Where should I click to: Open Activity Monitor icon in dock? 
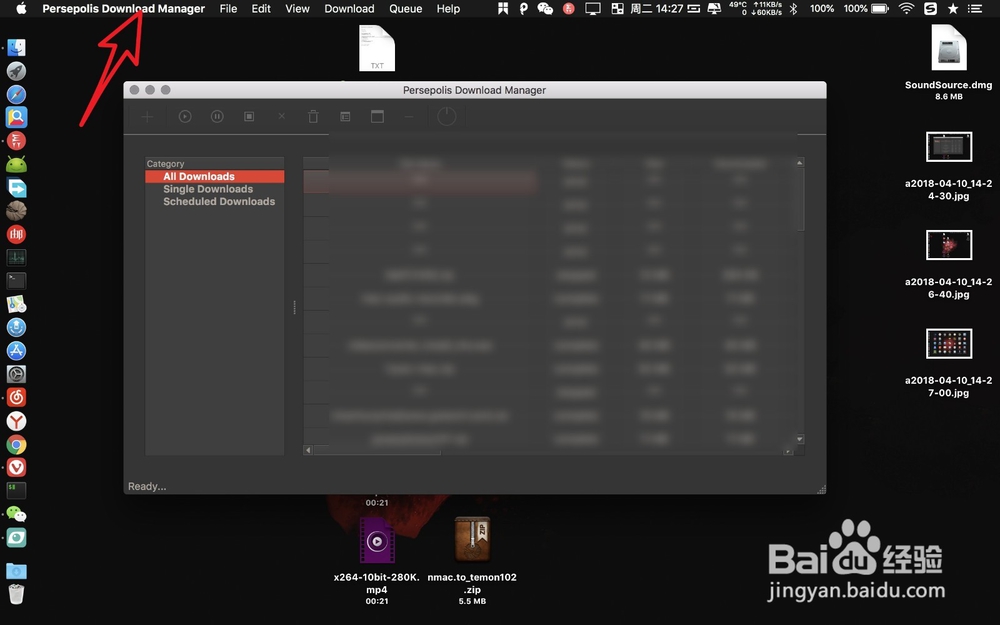(16, 258)
